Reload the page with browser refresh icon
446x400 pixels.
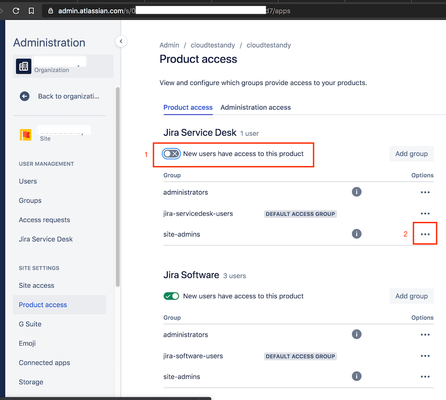click(16, 11)
